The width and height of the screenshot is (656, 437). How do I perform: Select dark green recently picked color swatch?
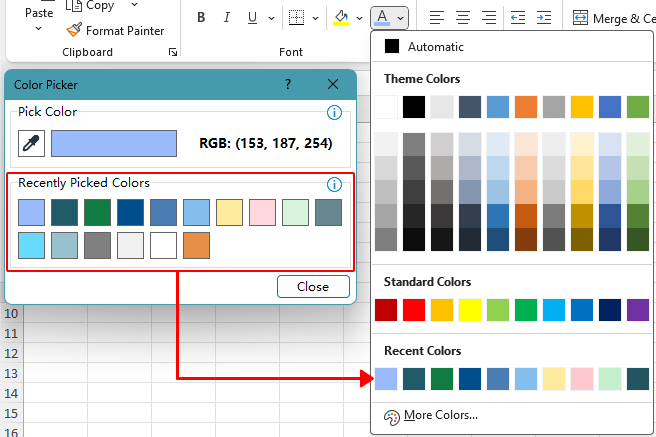click(97, 212)
